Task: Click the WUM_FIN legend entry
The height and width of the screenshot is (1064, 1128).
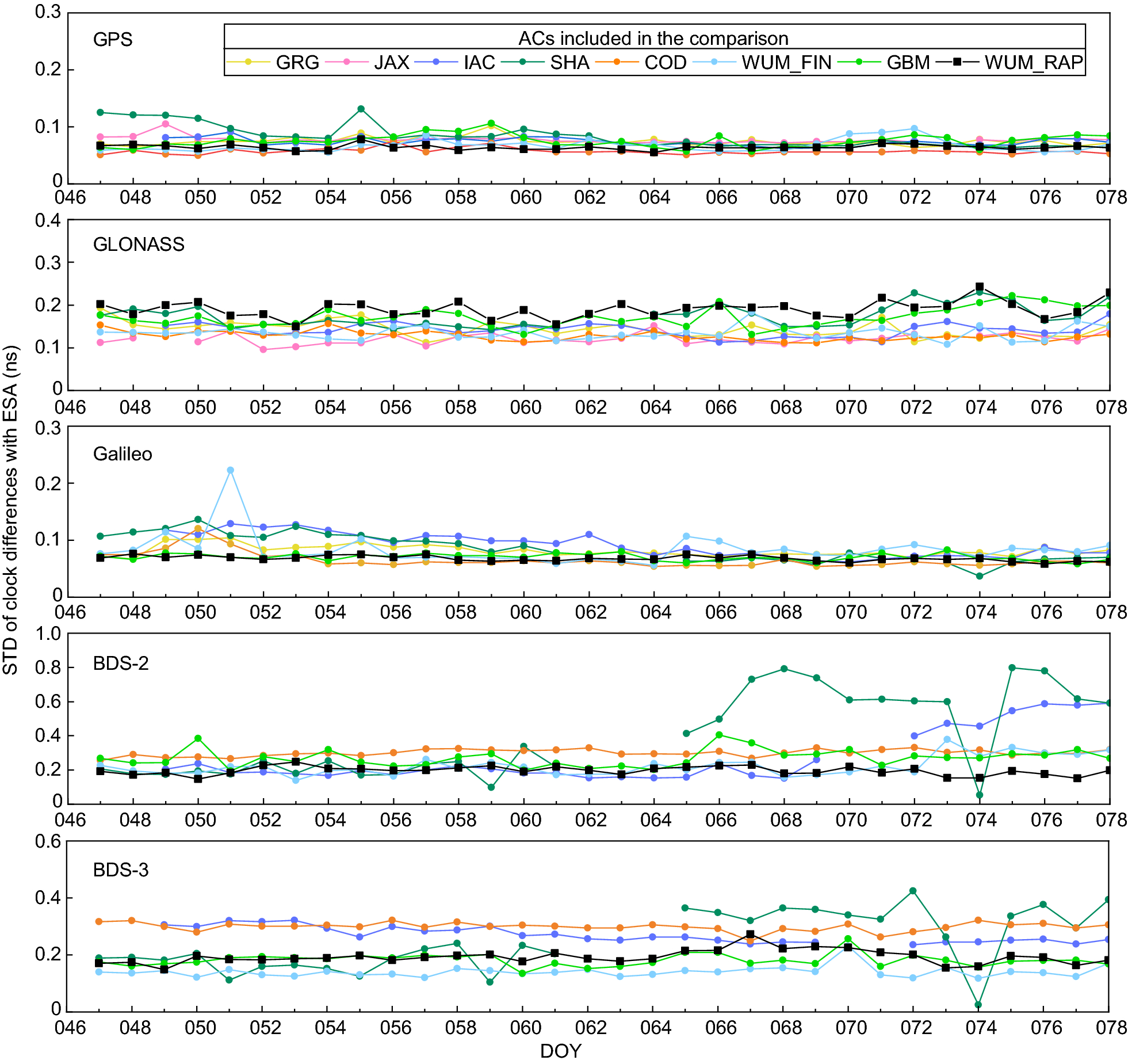Action: tap(762, 62)
